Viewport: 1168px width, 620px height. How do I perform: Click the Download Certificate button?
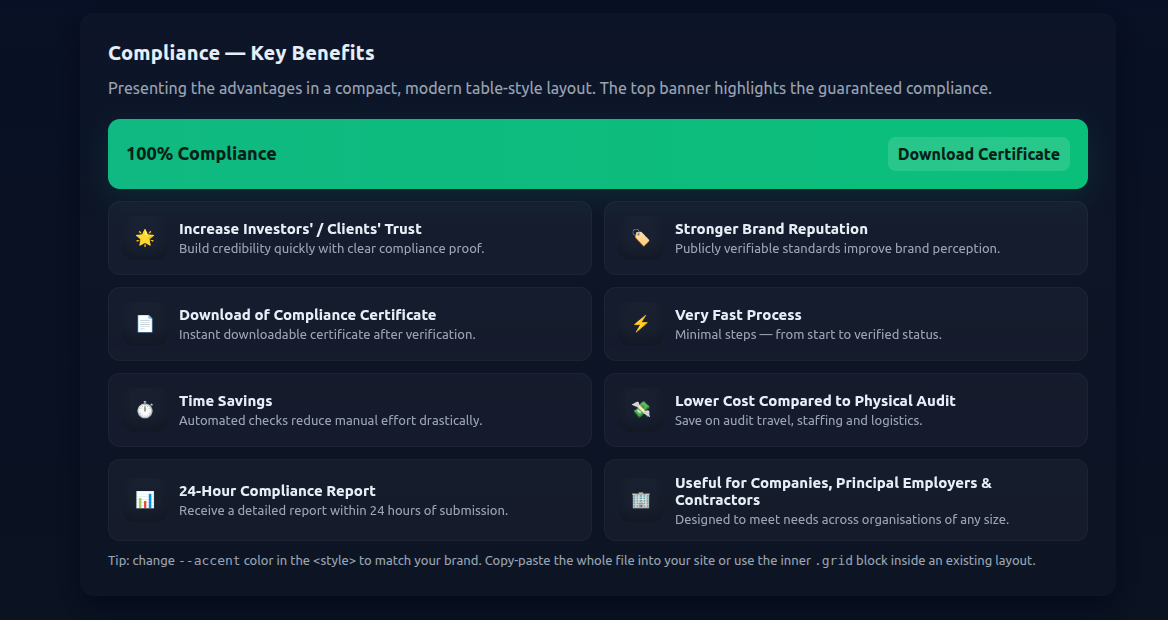pyautogui.click(x=978, y=154)
